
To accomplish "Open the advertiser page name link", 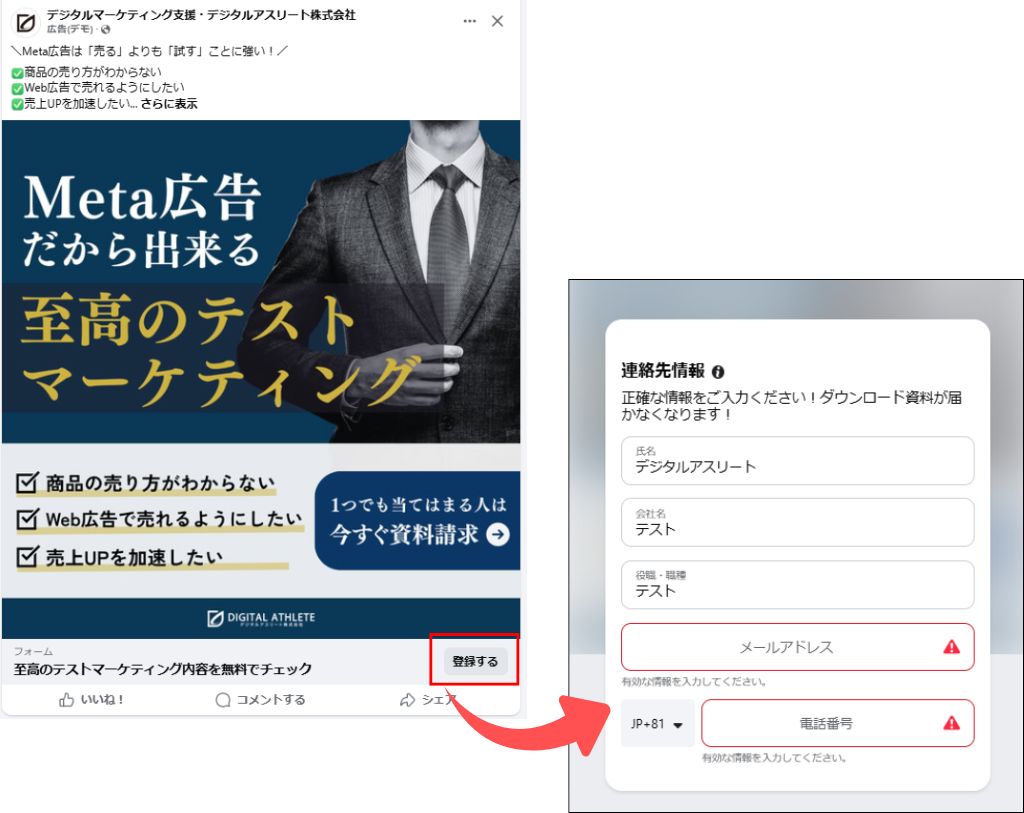I will [201, 14].
